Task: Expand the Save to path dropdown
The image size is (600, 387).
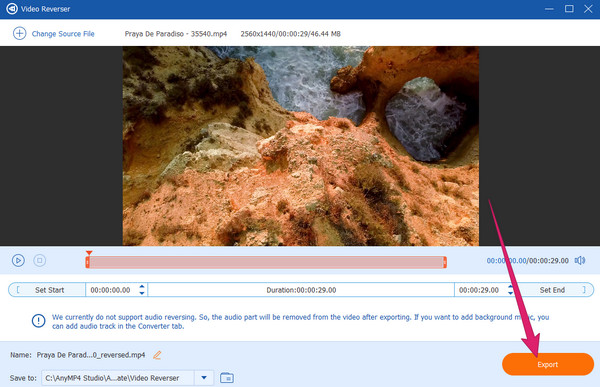Action: point(204,378)
